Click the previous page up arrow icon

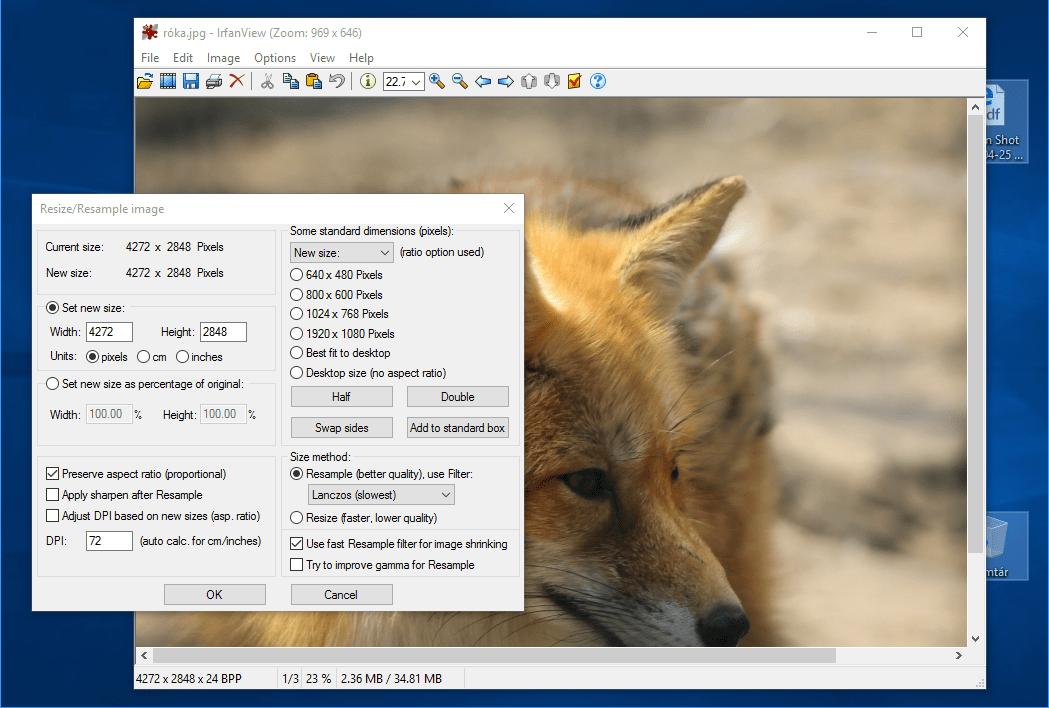point(529,82)
